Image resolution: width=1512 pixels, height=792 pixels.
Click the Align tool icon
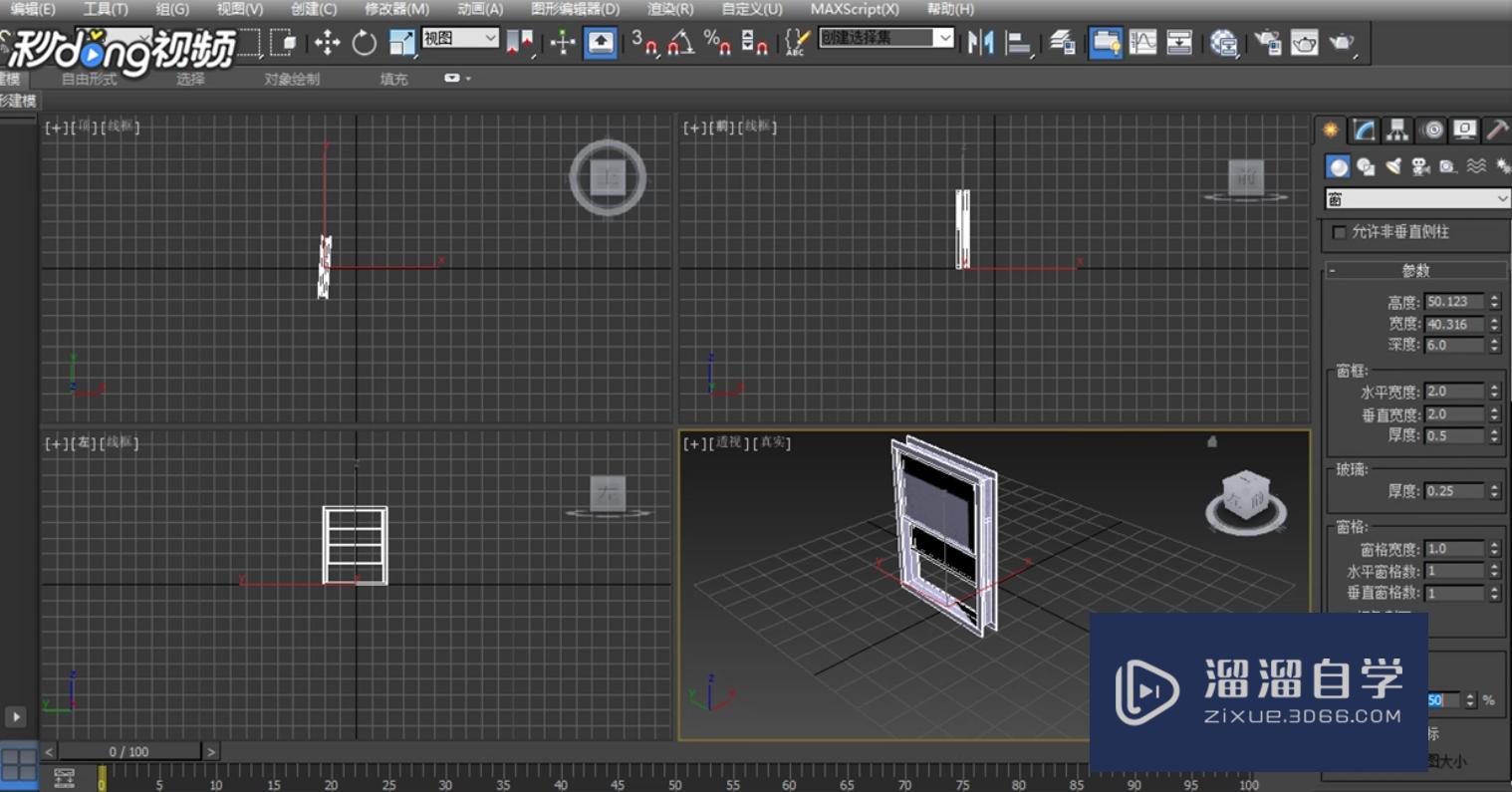[1018, 42]
